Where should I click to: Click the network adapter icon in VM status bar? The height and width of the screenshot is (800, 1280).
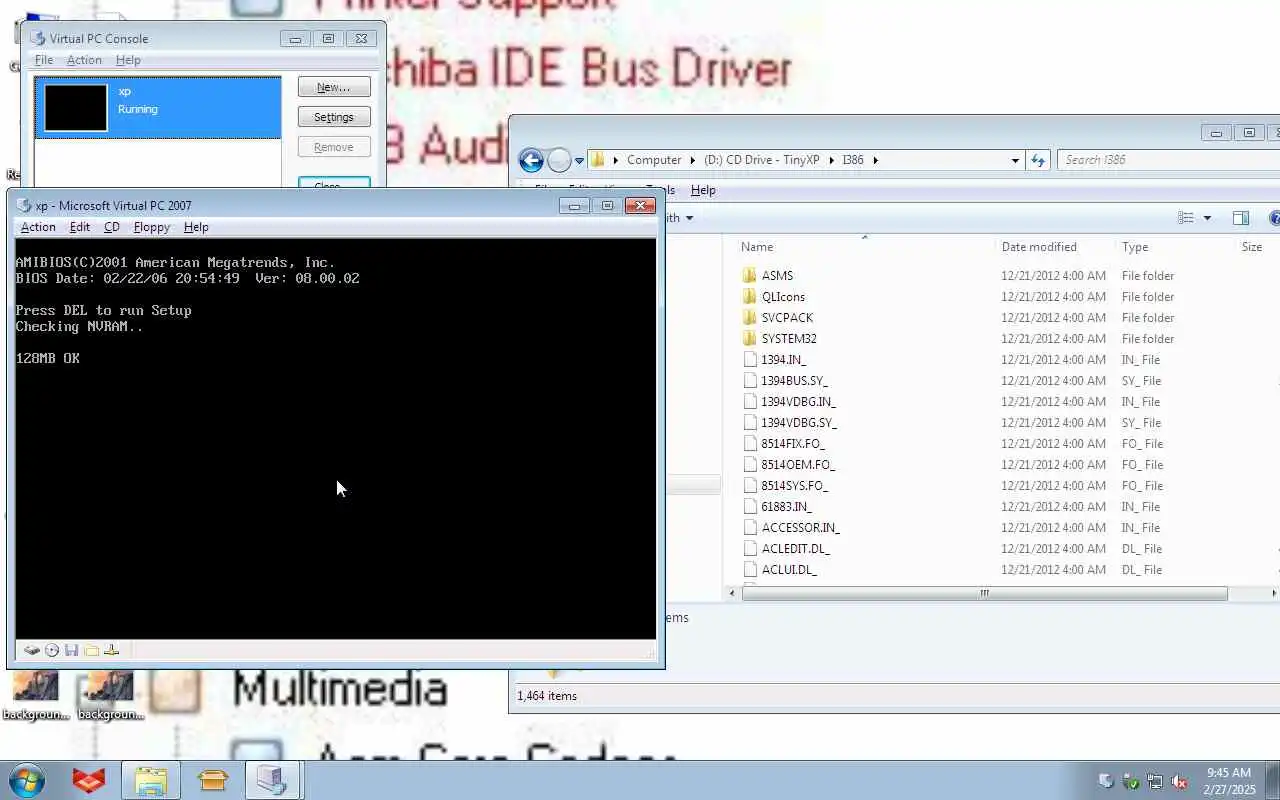[111, 650]
